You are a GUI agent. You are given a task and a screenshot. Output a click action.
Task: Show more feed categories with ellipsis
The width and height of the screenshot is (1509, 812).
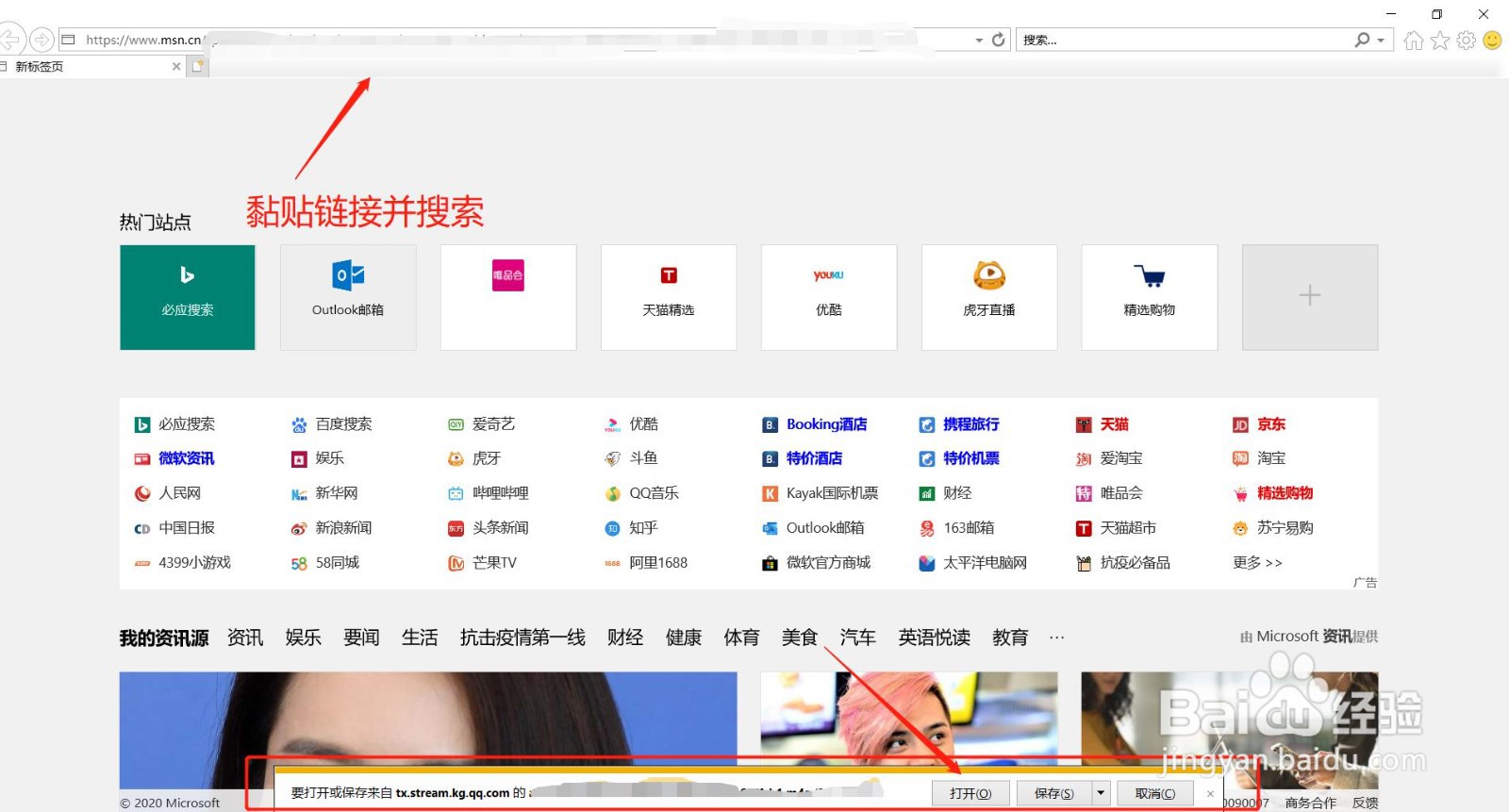[1056, 638]
